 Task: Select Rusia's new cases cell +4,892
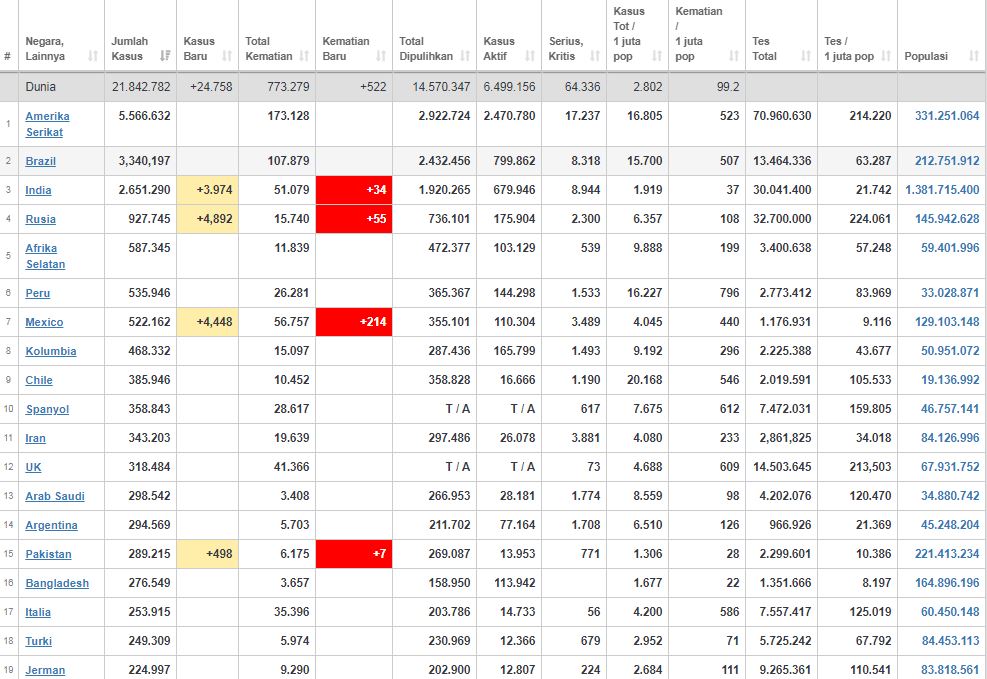(208, 219)
